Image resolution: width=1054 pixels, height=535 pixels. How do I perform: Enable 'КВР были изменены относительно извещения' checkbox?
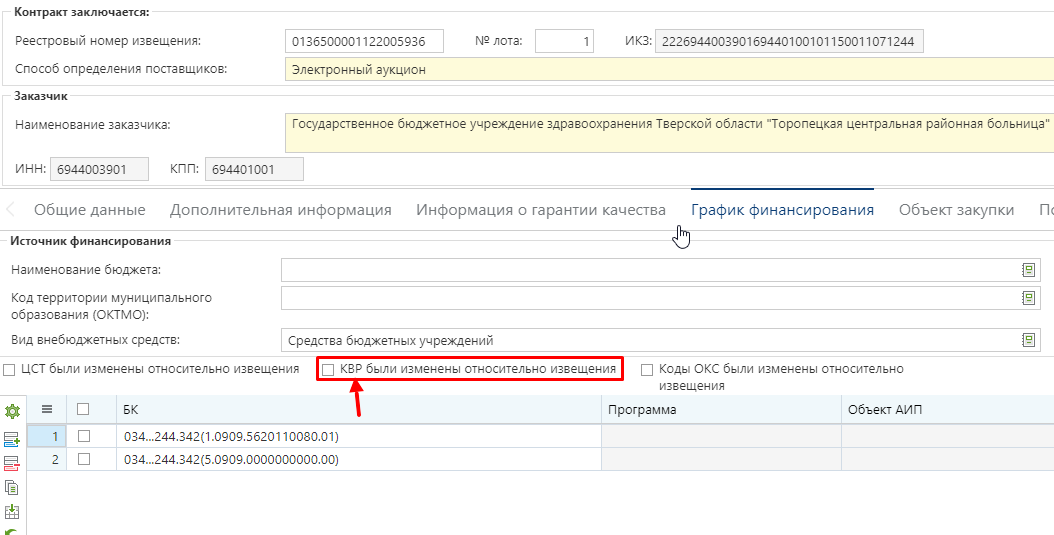point(328,370)
